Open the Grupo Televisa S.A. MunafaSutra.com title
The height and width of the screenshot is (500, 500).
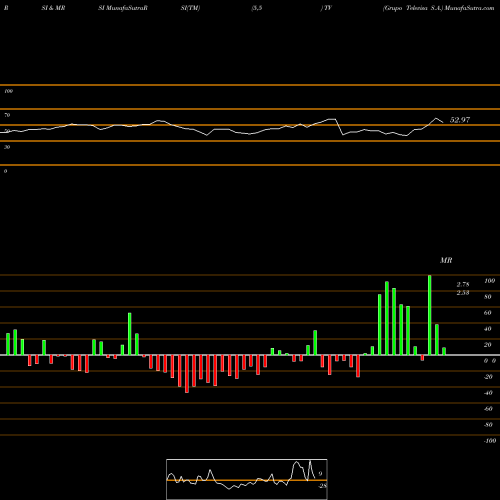tap(439, 8)
